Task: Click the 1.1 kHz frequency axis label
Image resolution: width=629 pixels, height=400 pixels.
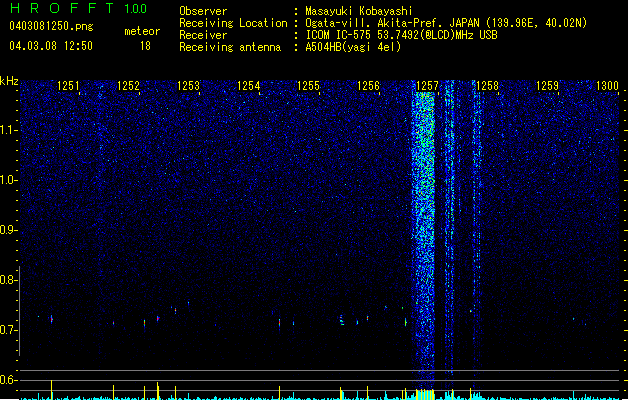Action: point(8,130)
